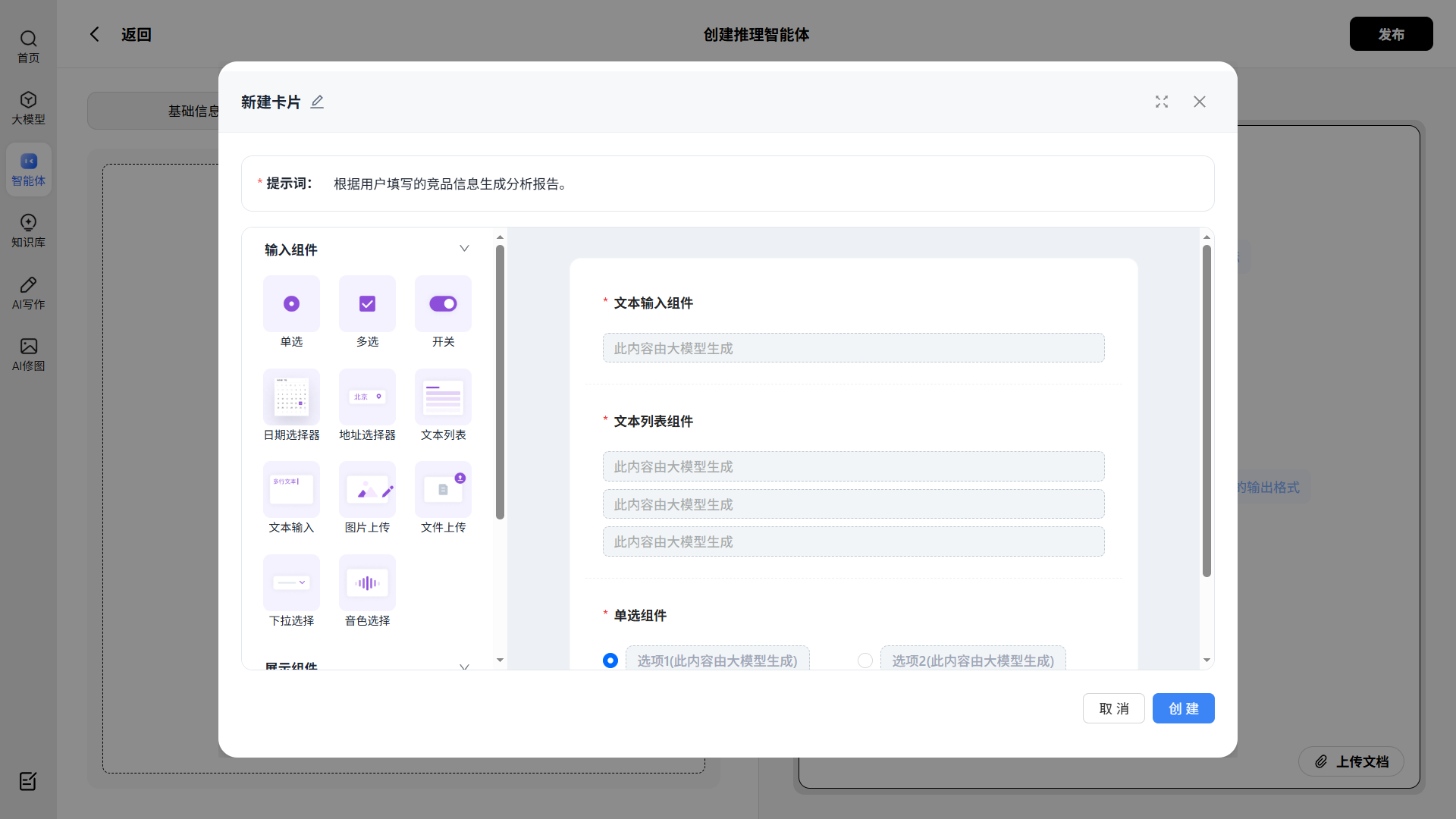Image resolution: width=1456 pixels, height=819 pixels.
Task: Add the 下拉选择 dropdown component
Action: point(291,583)
